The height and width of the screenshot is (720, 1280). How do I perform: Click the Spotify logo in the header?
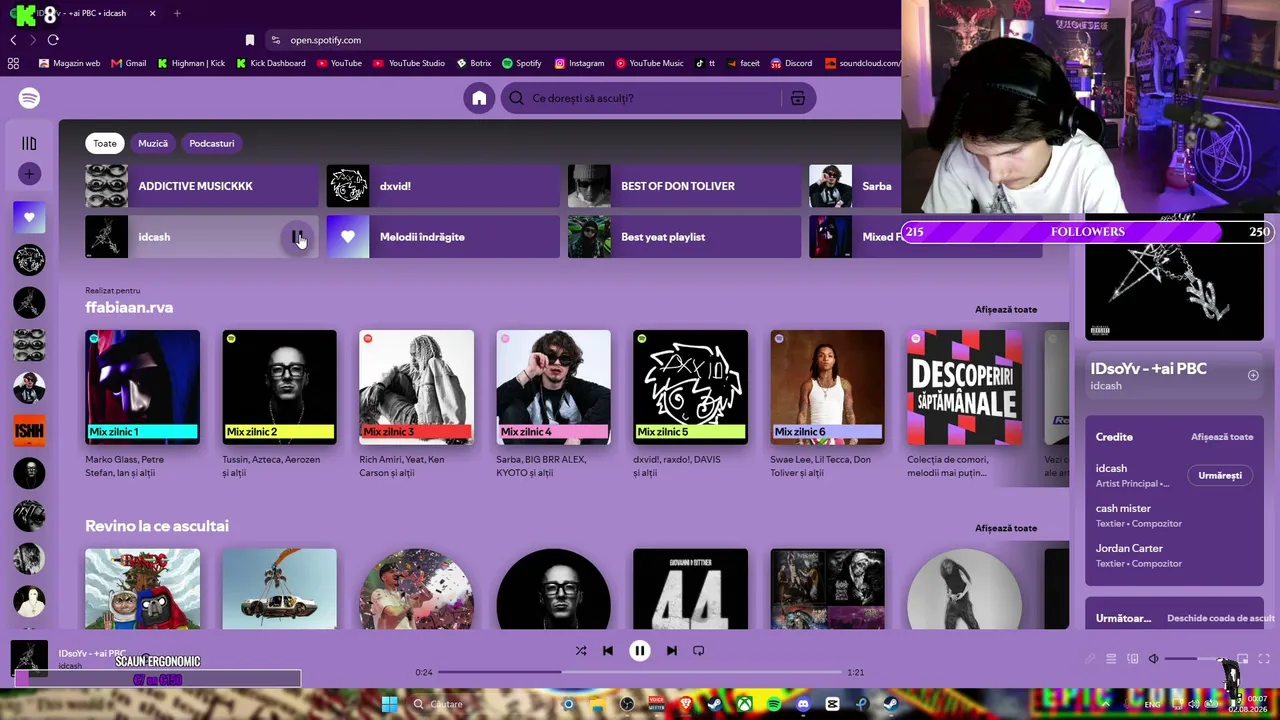(29, 98)
